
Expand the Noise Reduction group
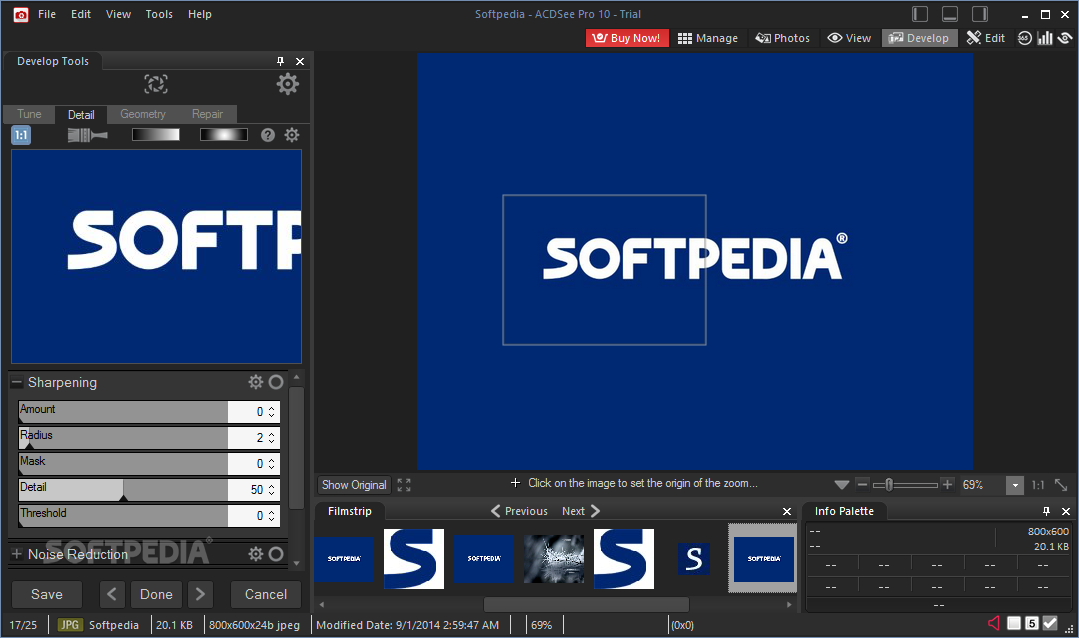[x=17, y=554]
